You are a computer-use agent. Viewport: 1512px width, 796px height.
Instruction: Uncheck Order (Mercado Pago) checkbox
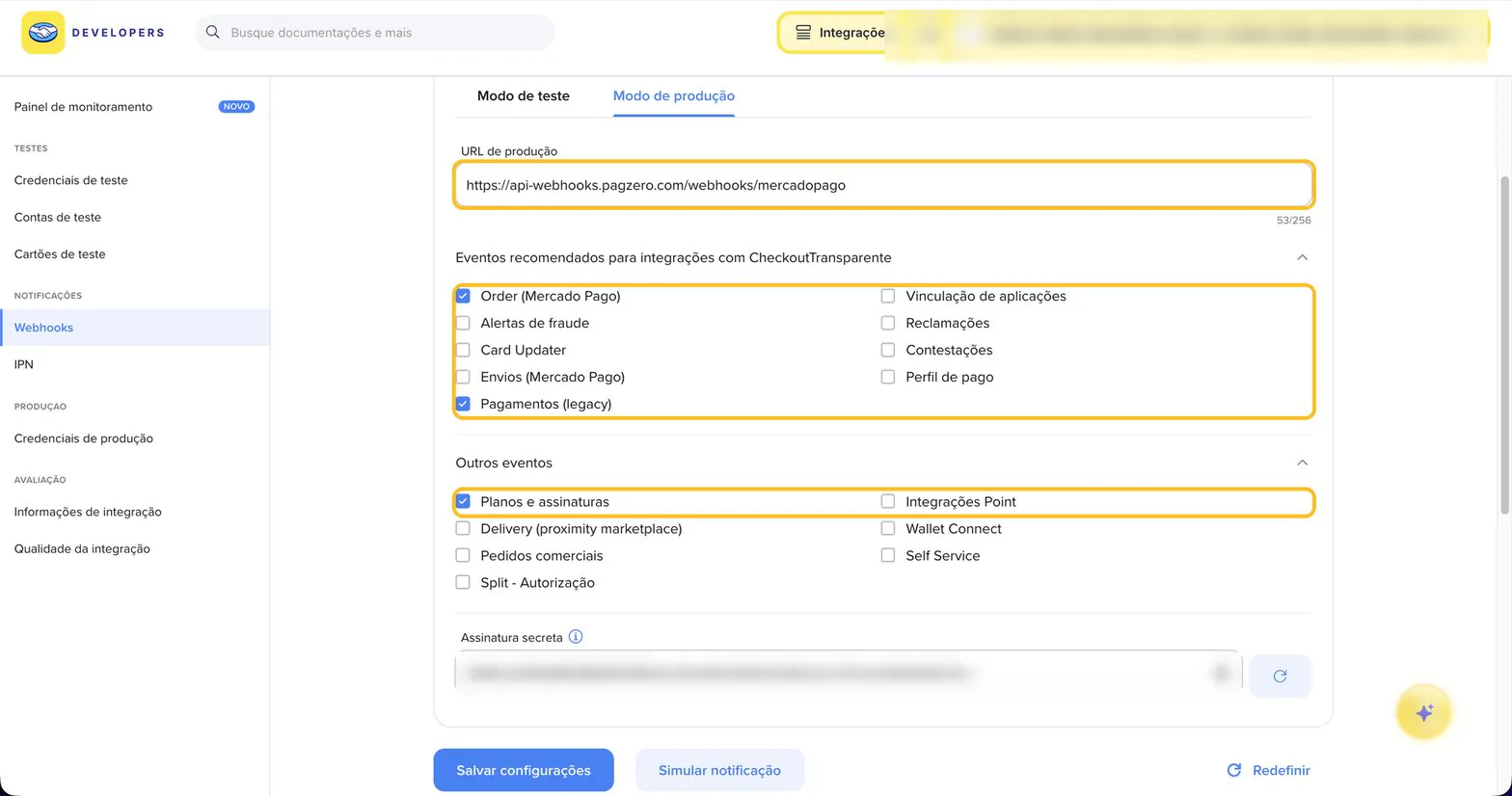[463, 296]
